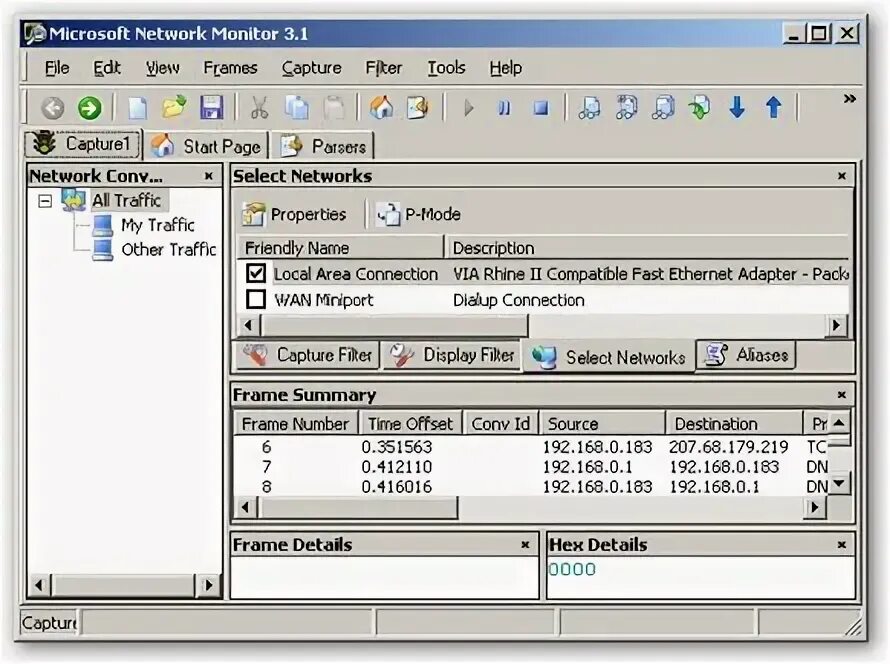Open the Aliases tab
The height and width of the screenshot is (664, 890).
(x=746, y=355)
